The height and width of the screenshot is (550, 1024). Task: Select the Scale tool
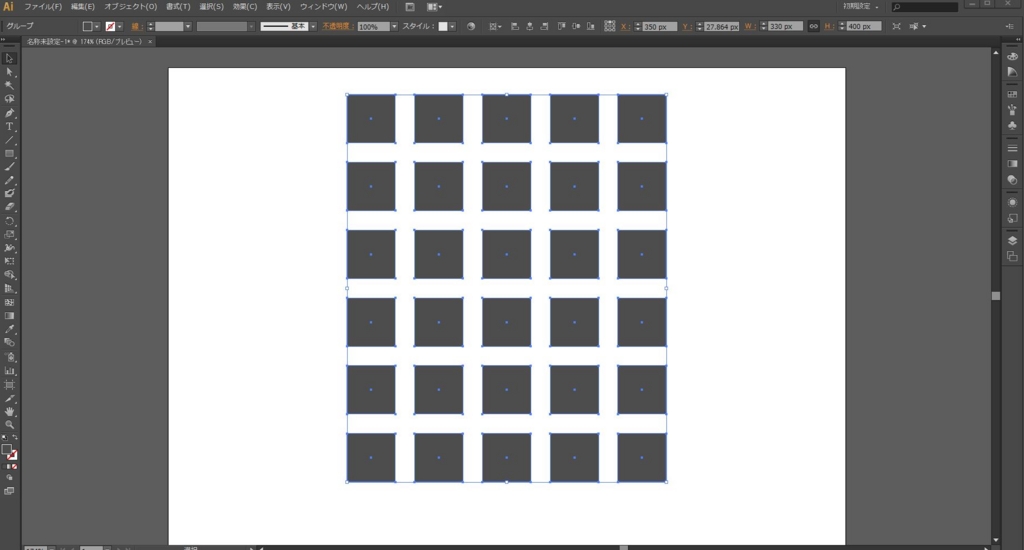9,235
